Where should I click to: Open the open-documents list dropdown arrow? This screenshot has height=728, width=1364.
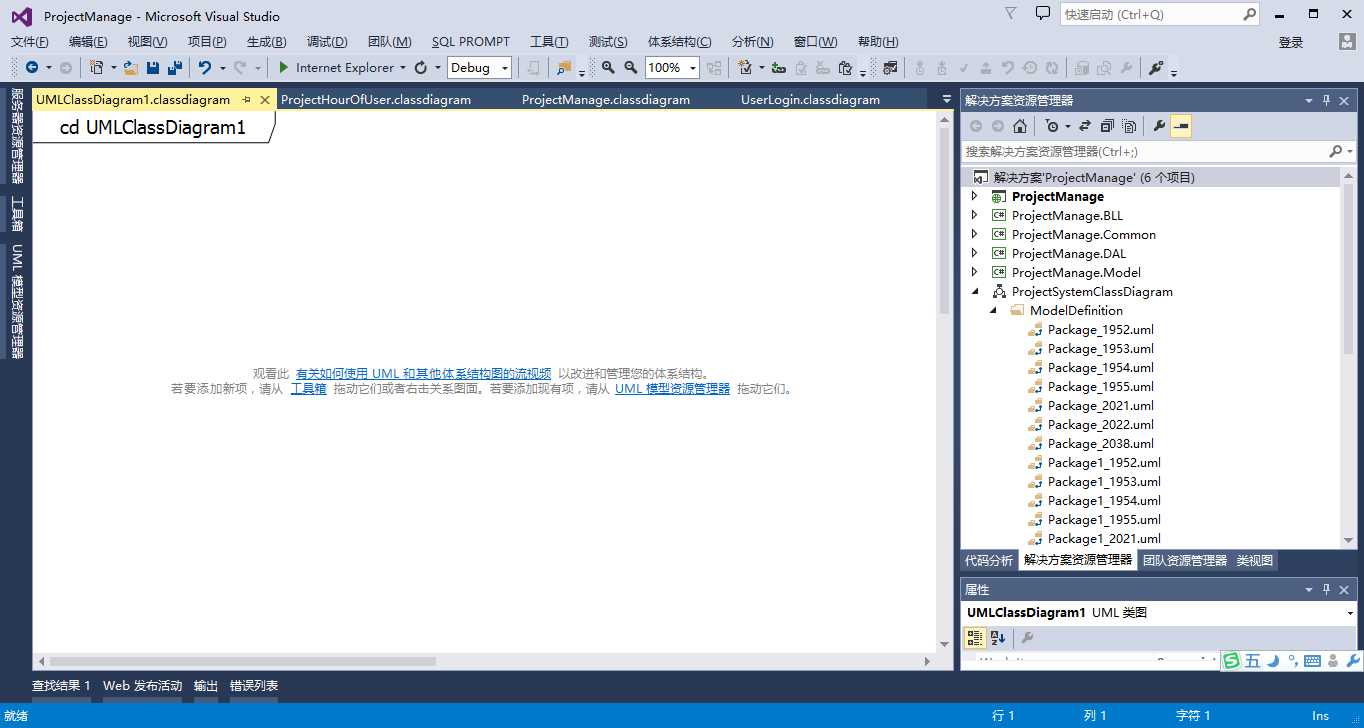tap(947, 99)
